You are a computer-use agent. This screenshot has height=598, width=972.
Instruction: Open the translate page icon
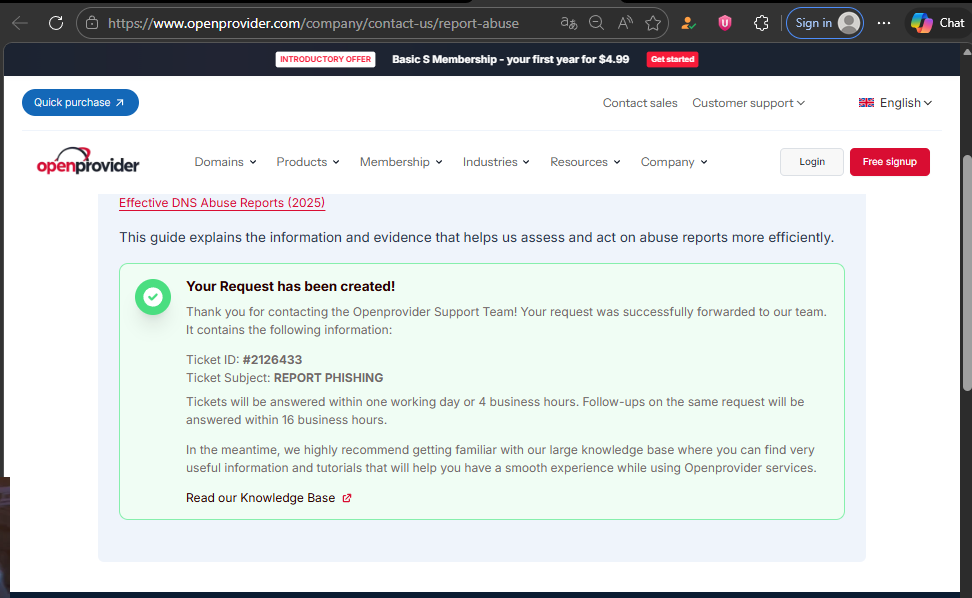tap(568, 24)
